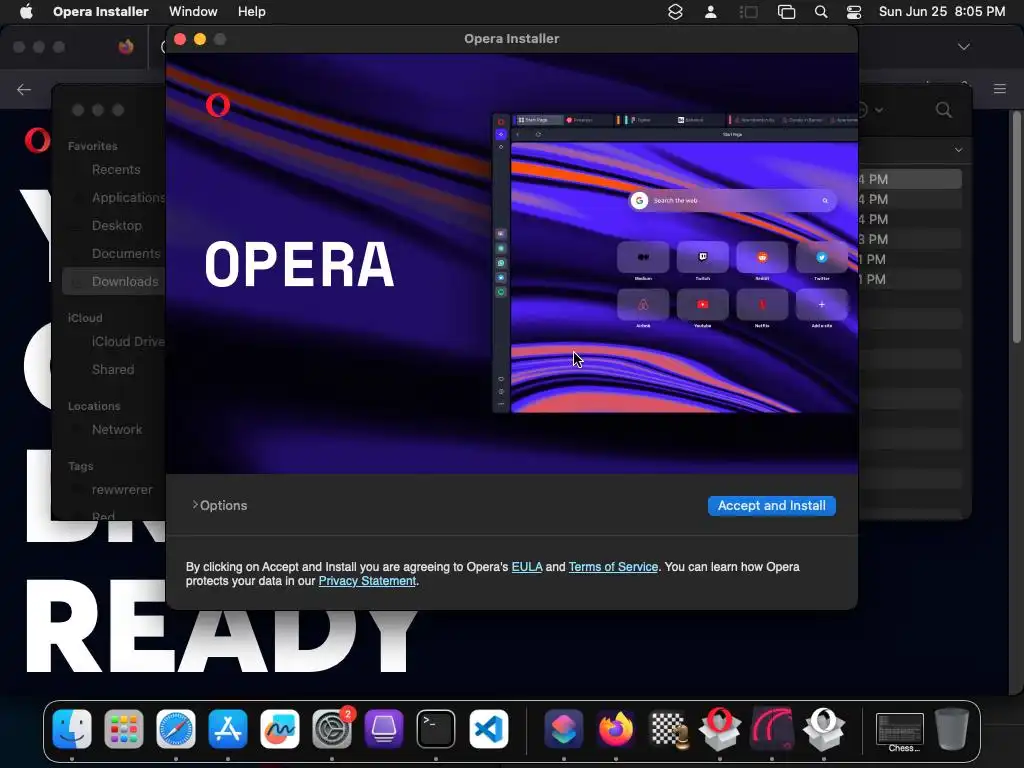
Task: Open the Privacy Statement link
Action: [x=367, y=581]
